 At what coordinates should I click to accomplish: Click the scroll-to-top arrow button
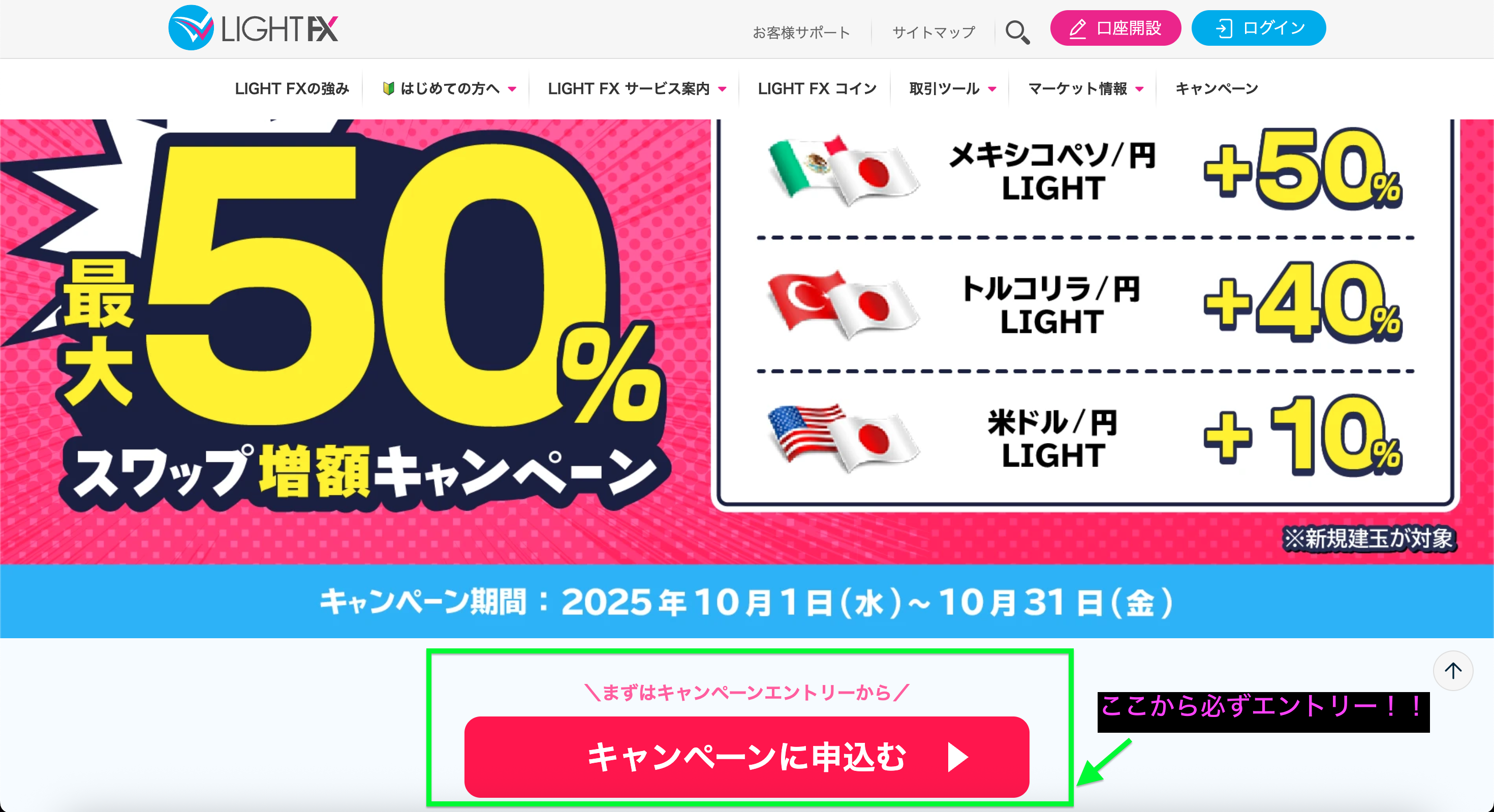click(x=1453, y=671)
